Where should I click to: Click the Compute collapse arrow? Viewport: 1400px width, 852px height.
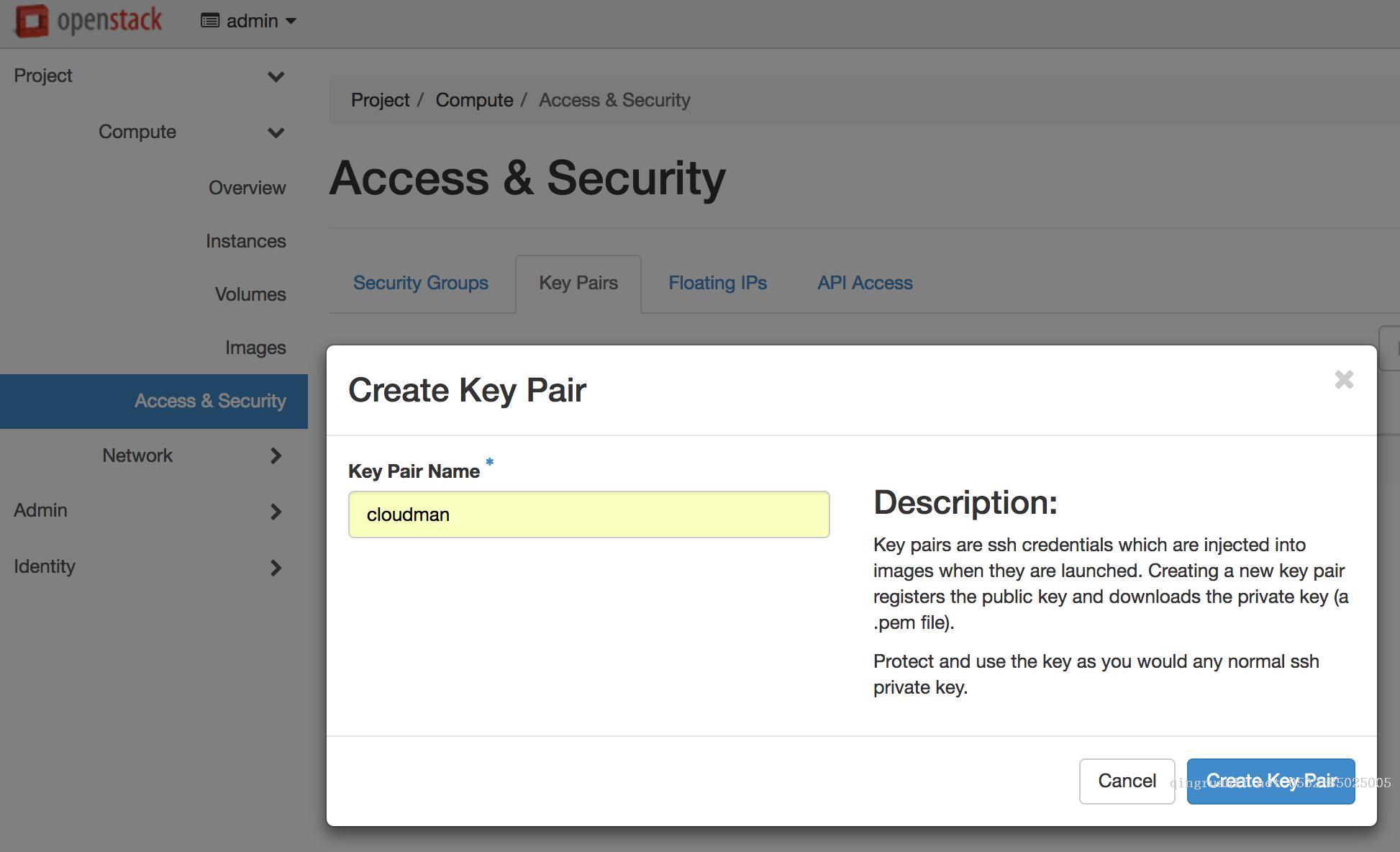pyautogui.click(x=276, y=131)
